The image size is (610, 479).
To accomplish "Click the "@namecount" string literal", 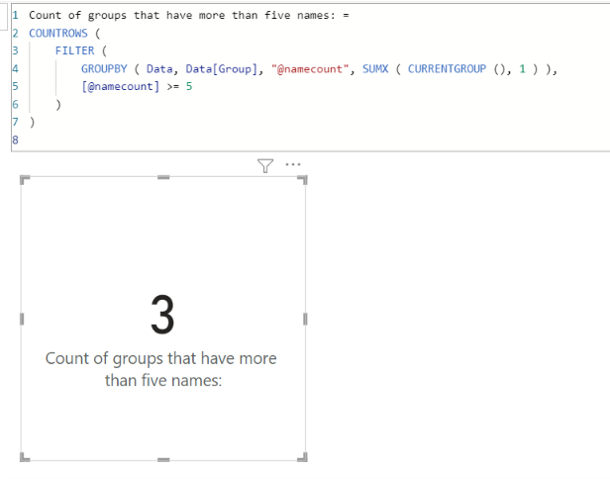I will pyautogui.click(x=310, y=69).
